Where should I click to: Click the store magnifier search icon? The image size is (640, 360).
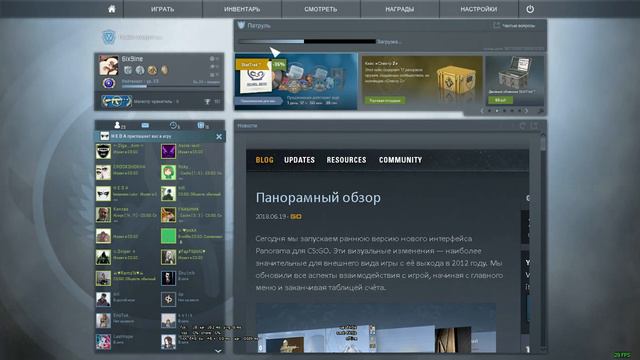(540, 111)
